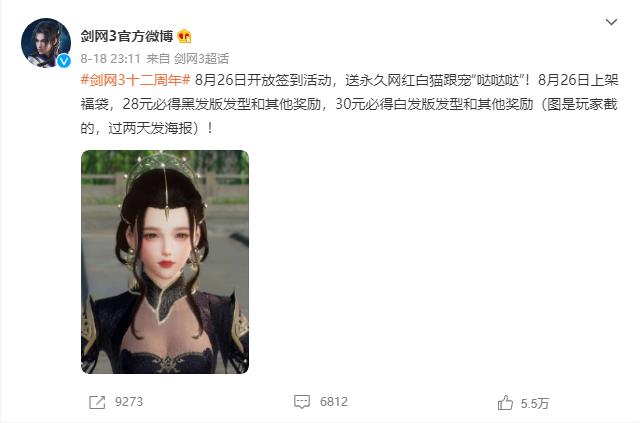Click the 来自 source label

click(158, 59)
